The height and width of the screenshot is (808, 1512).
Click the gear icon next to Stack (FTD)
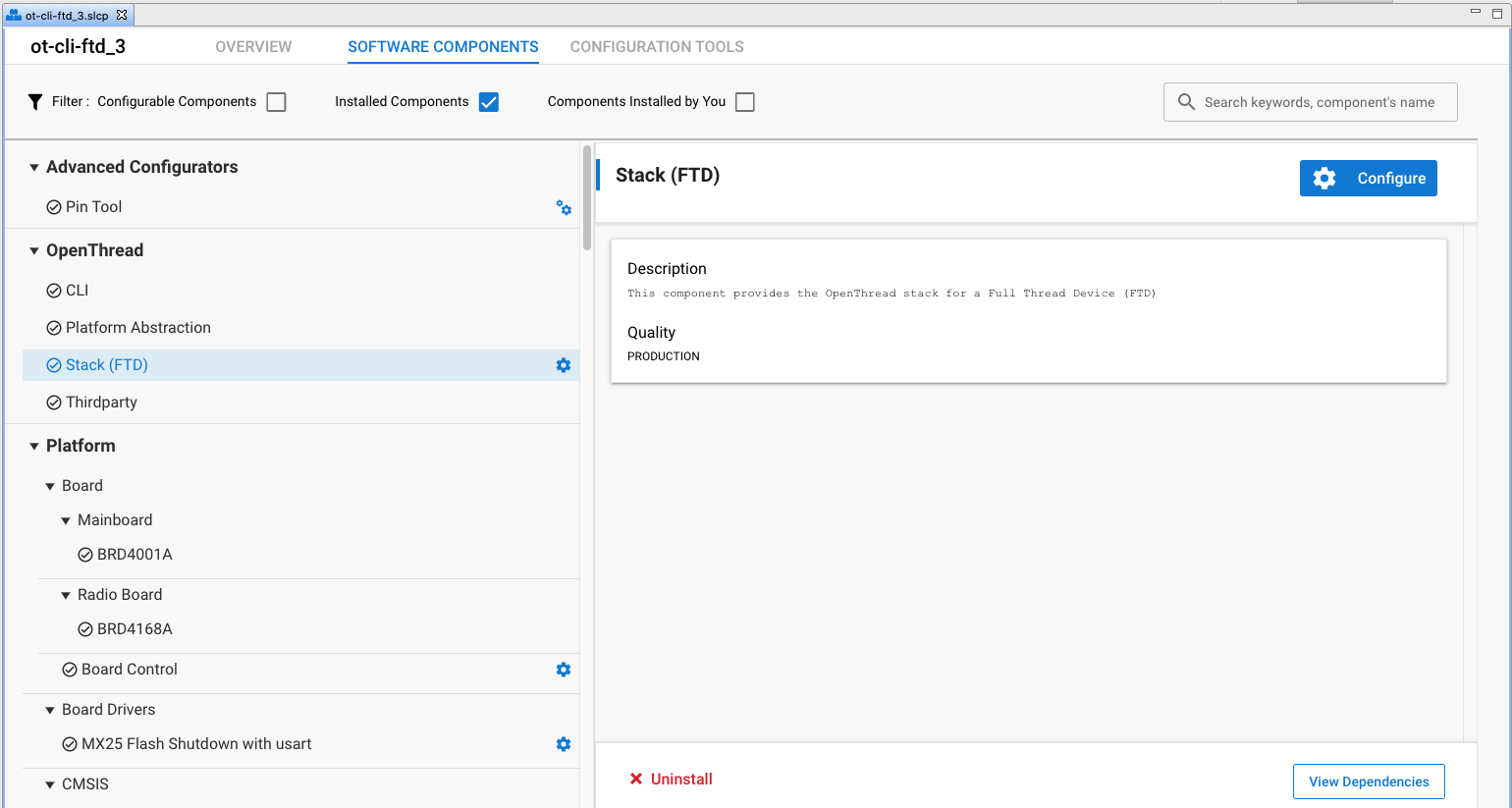pyautogui.click(x=563, y=364)
